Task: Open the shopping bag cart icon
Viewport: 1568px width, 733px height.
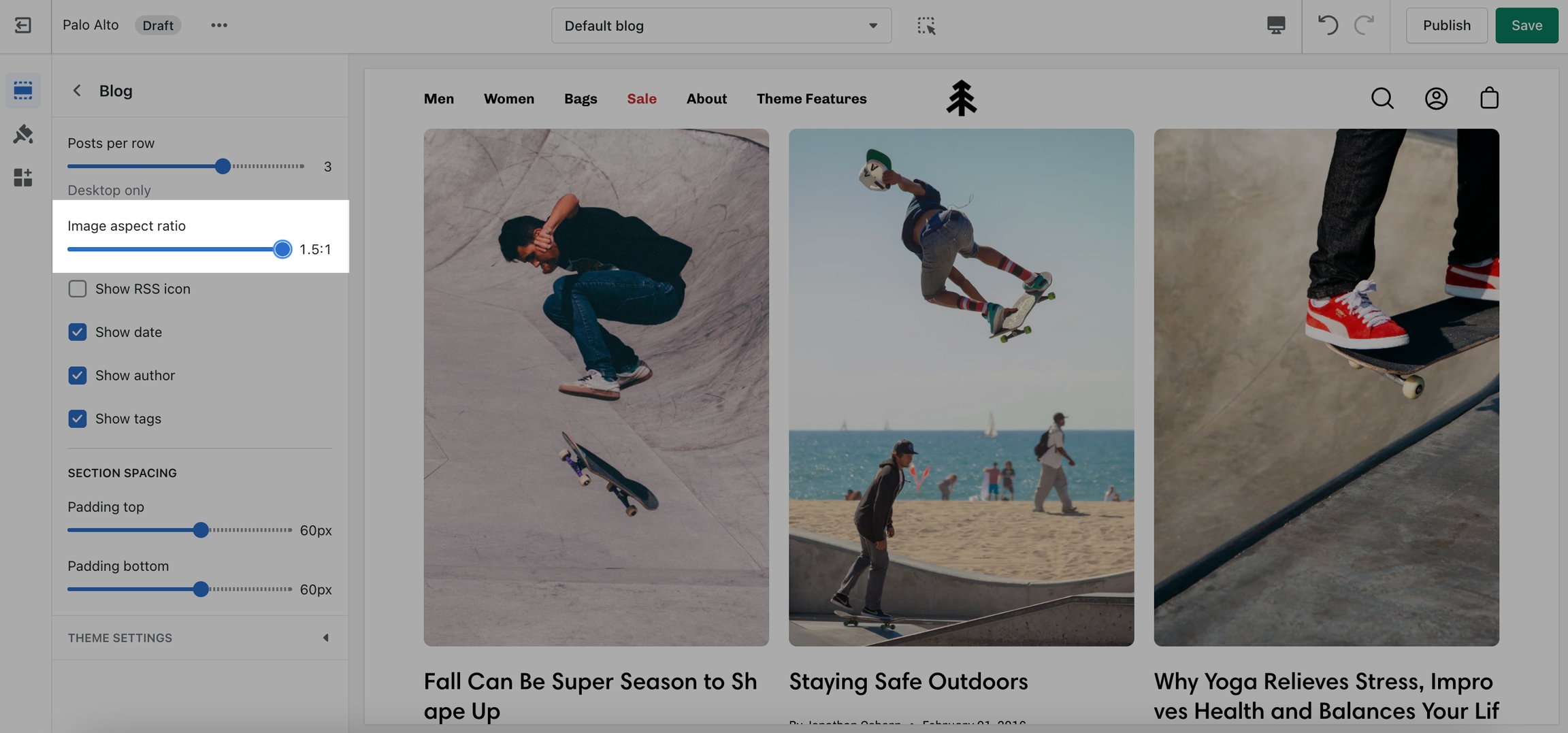Action: 1489,99
